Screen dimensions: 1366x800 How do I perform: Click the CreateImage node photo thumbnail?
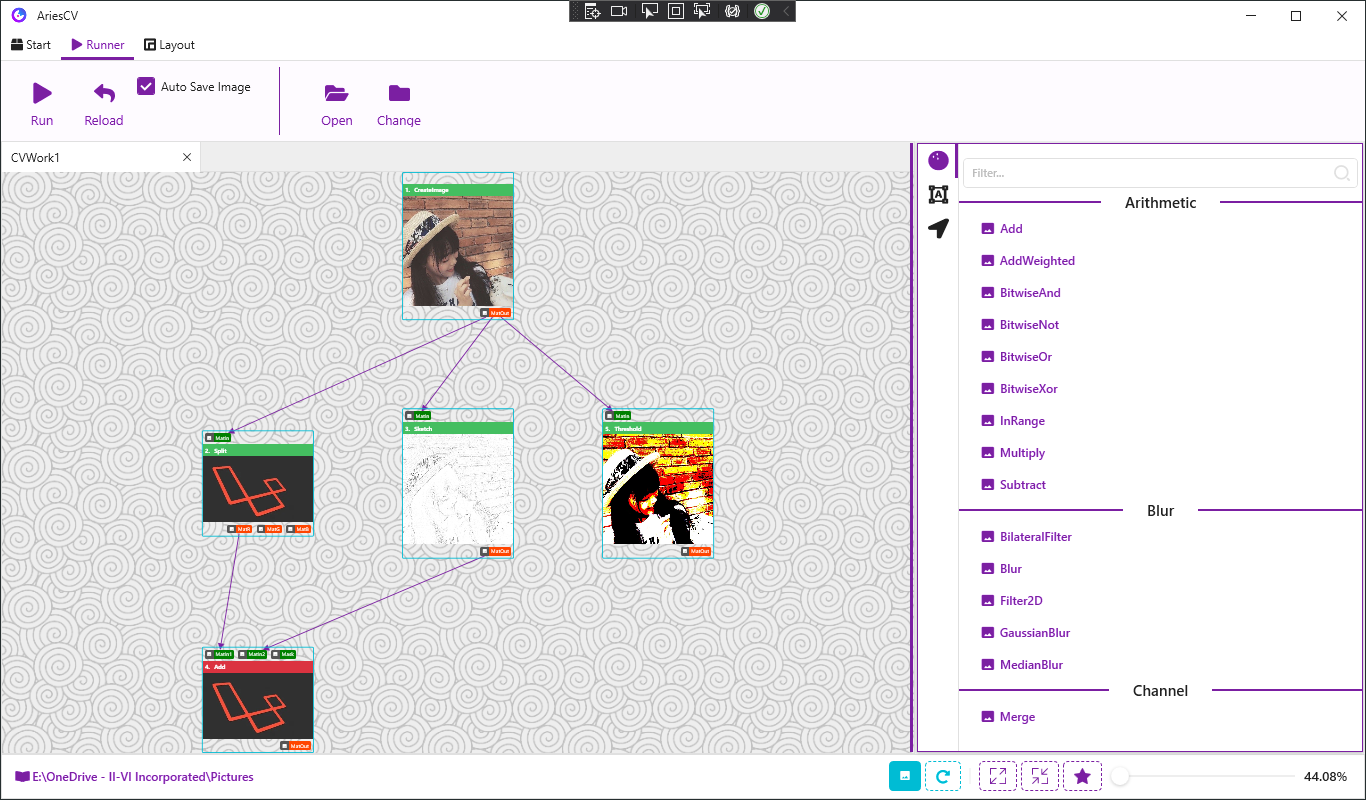[x=458, y=251]
